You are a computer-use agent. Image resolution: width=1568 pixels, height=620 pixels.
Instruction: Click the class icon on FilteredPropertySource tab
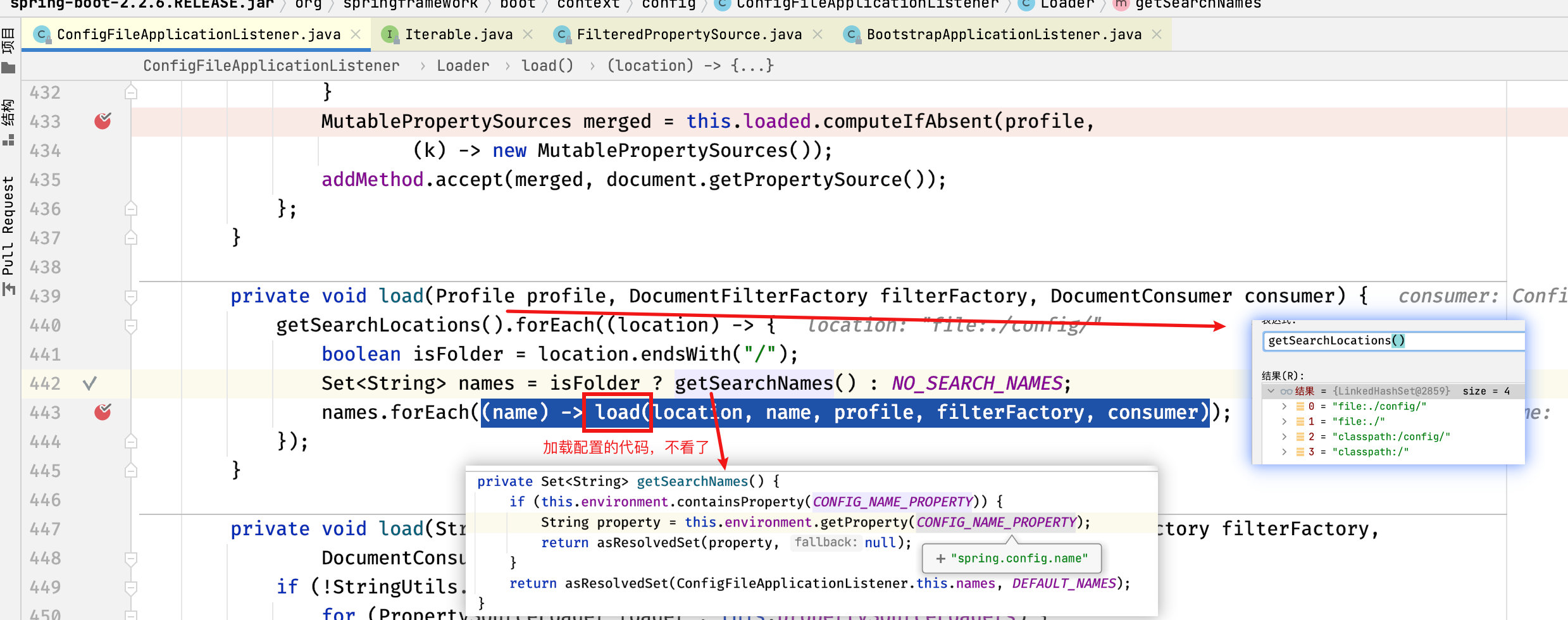click(561, 35)
